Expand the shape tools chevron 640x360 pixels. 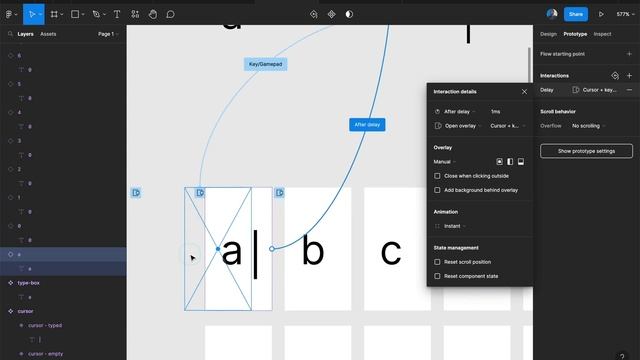coord(83,15)
